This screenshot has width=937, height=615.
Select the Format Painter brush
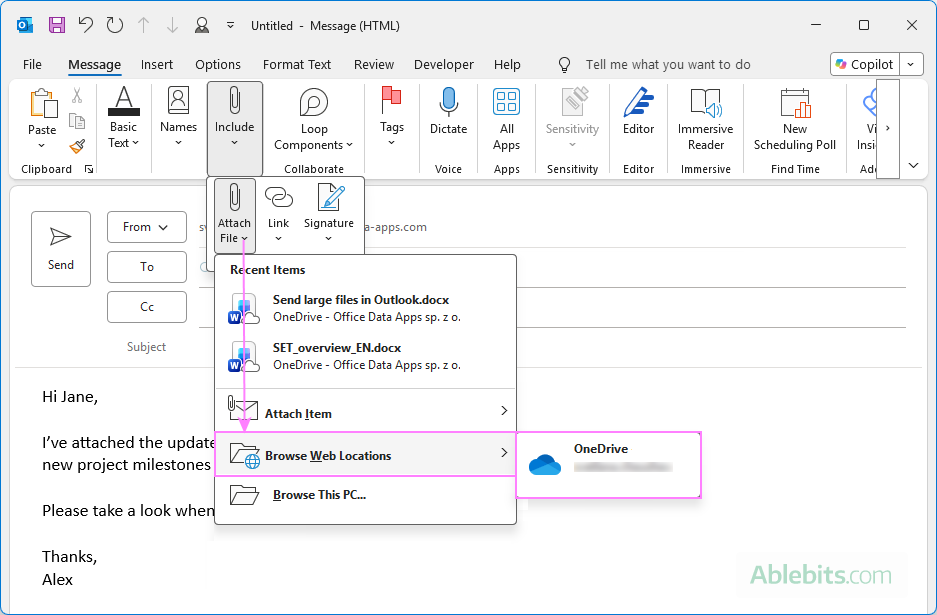click(x=77, y=146)
